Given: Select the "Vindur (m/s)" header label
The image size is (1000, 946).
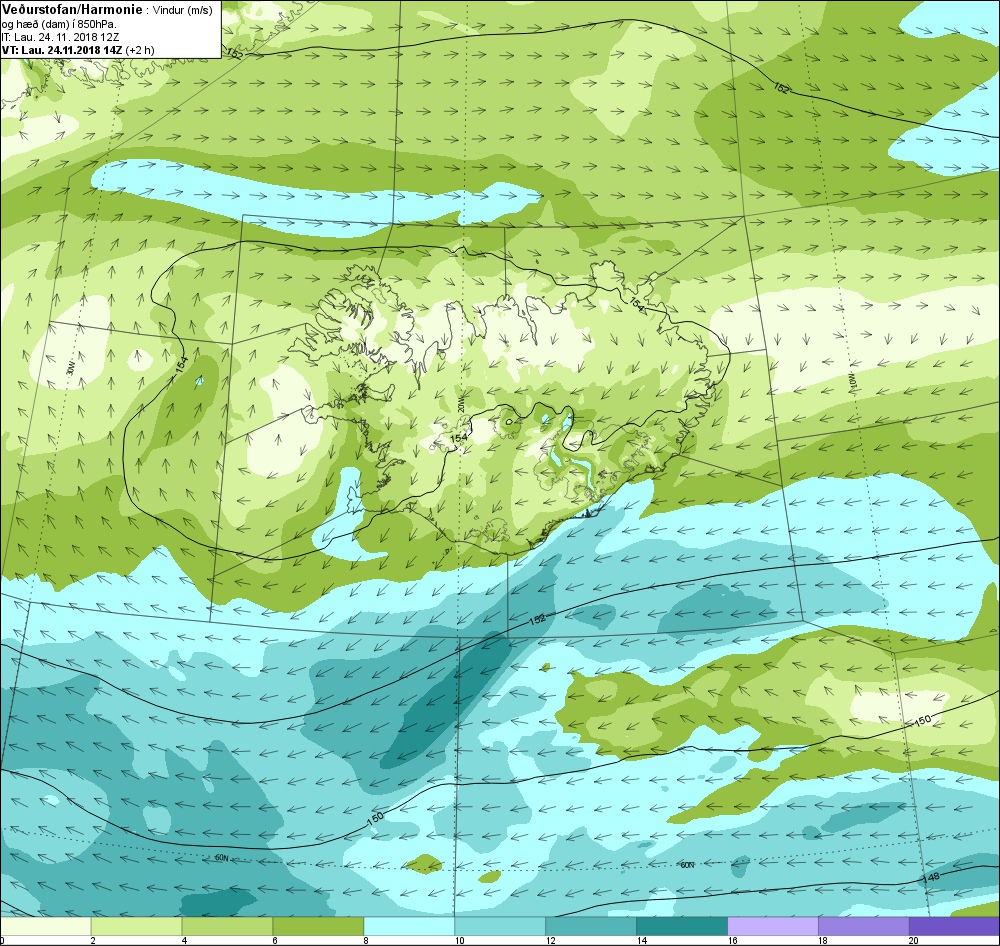Looking at the screenshot, I should (x=183, y=10).
